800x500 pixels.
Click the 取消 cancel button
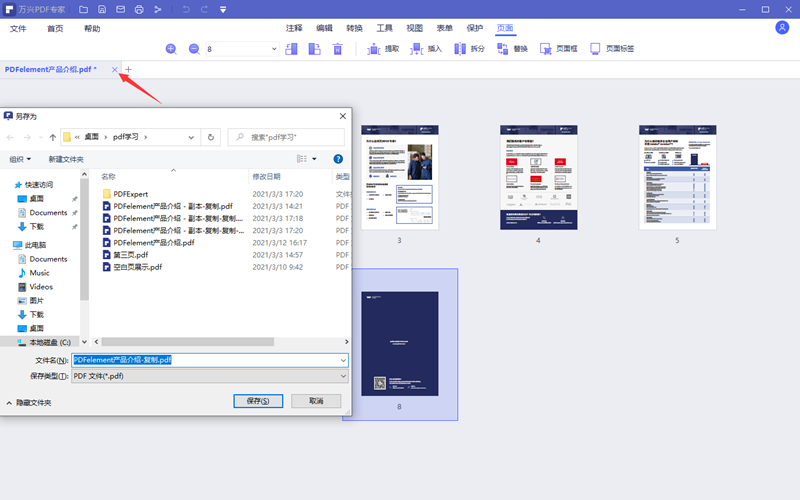pyautogui.click(x=315, y=401)
